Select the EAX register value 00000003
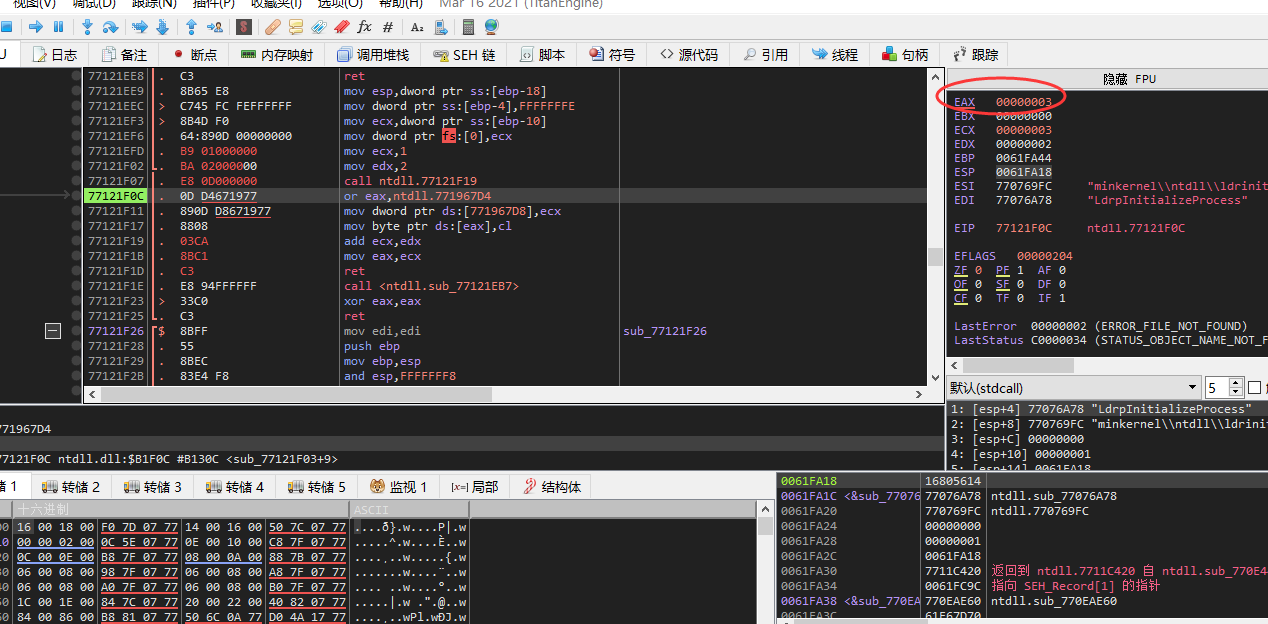Image resolution: width=1268 pixels, height=624 pixels. coord(1023,102)
